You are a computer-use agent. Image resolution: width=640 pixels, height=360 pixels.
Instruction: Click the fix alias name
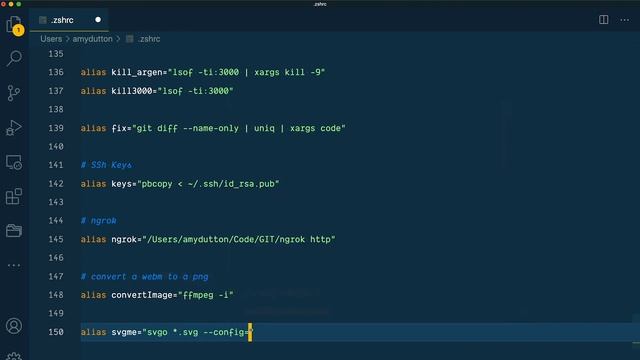pos(119,128)
